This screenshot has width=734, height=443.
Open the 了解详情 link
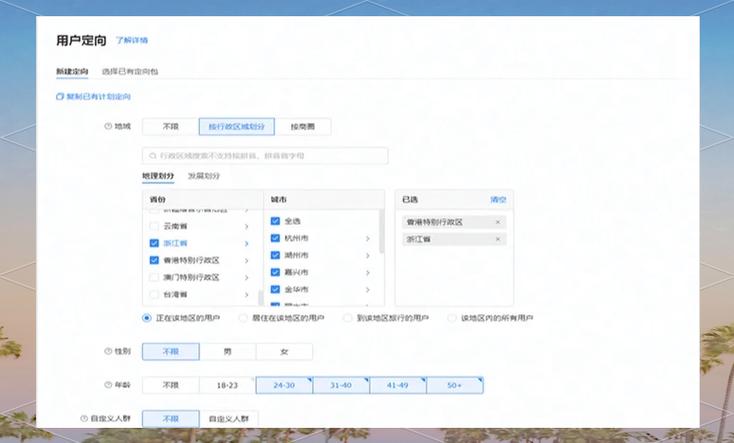tap(132, 40)
